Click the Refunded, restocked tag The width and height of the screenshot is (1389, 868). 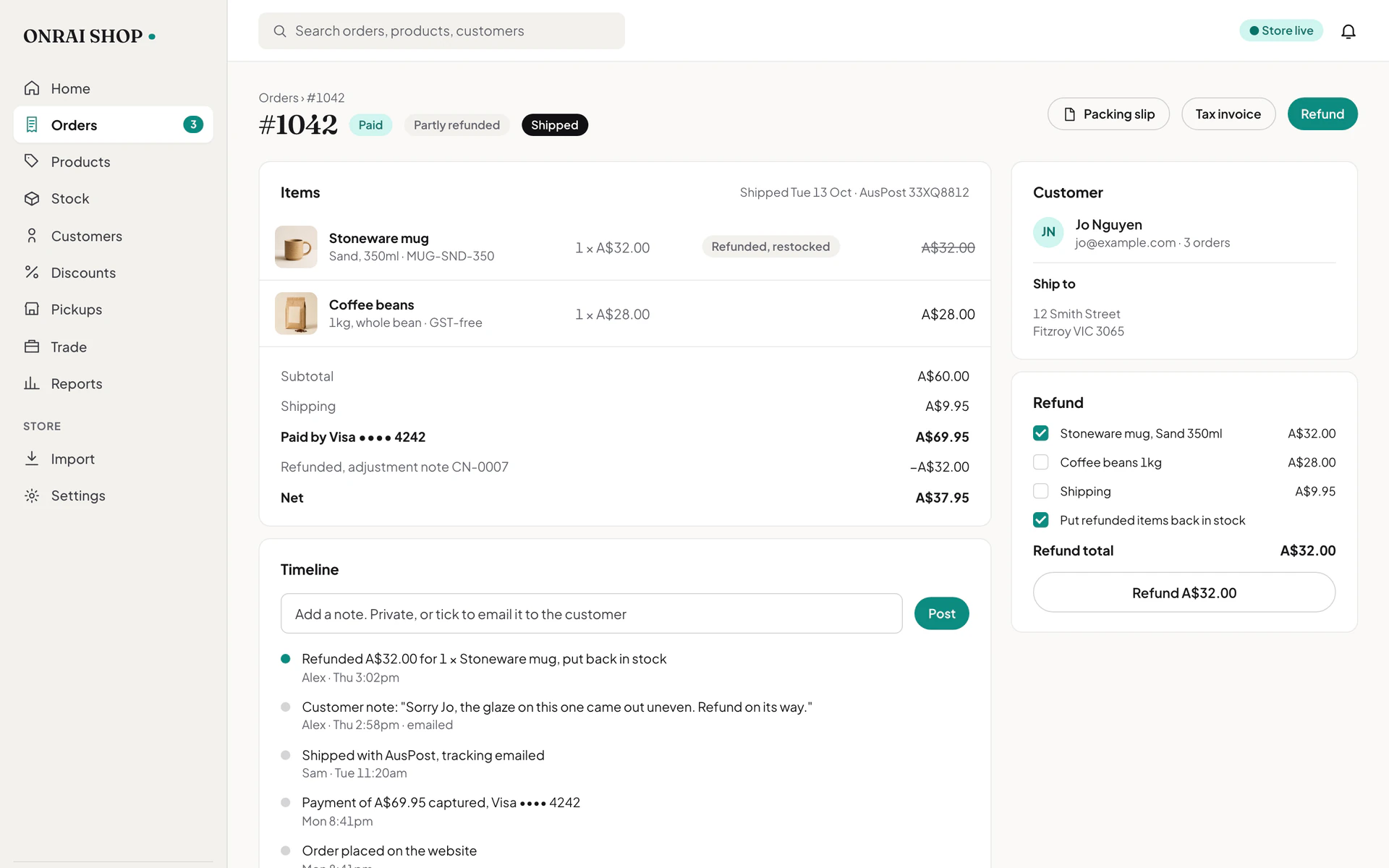click(770, 247)
